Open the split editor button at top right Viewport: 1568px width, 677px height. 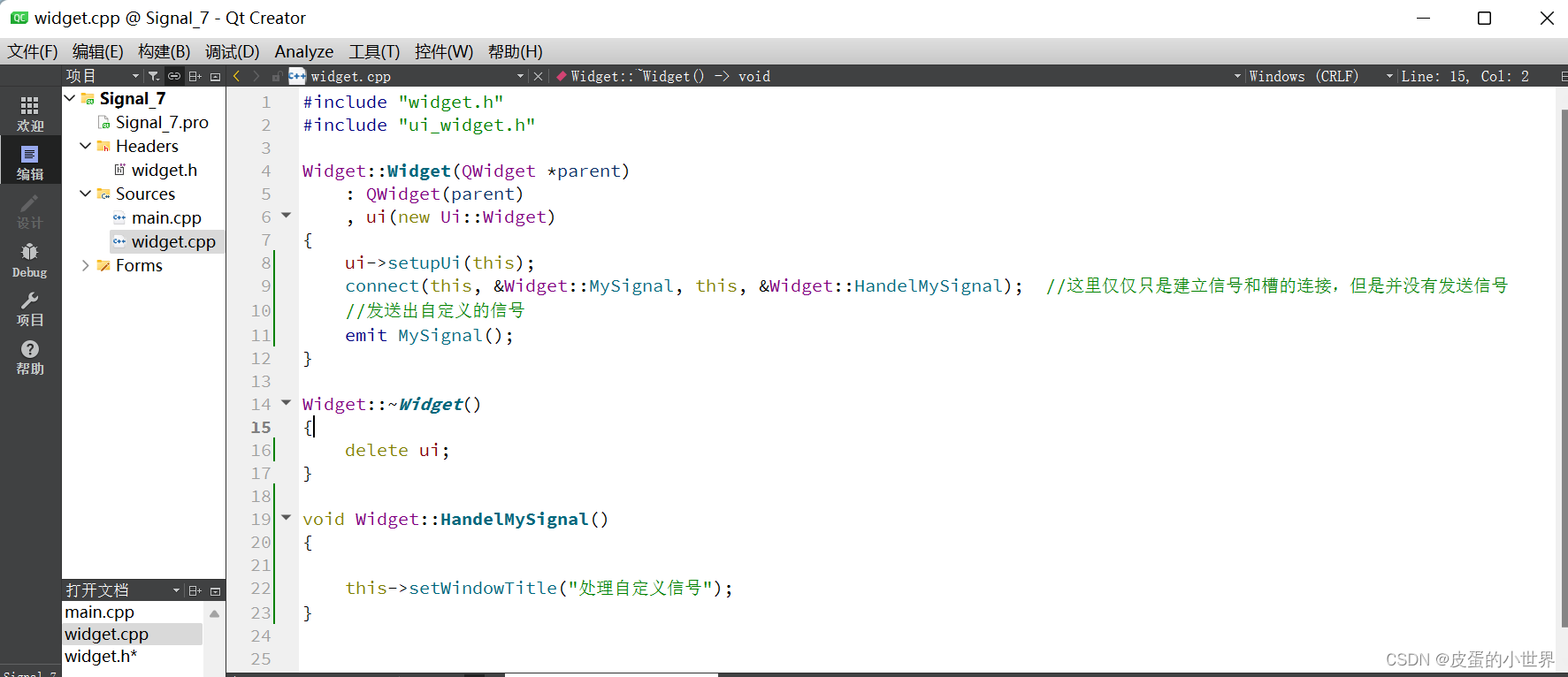click(1563, 76)
